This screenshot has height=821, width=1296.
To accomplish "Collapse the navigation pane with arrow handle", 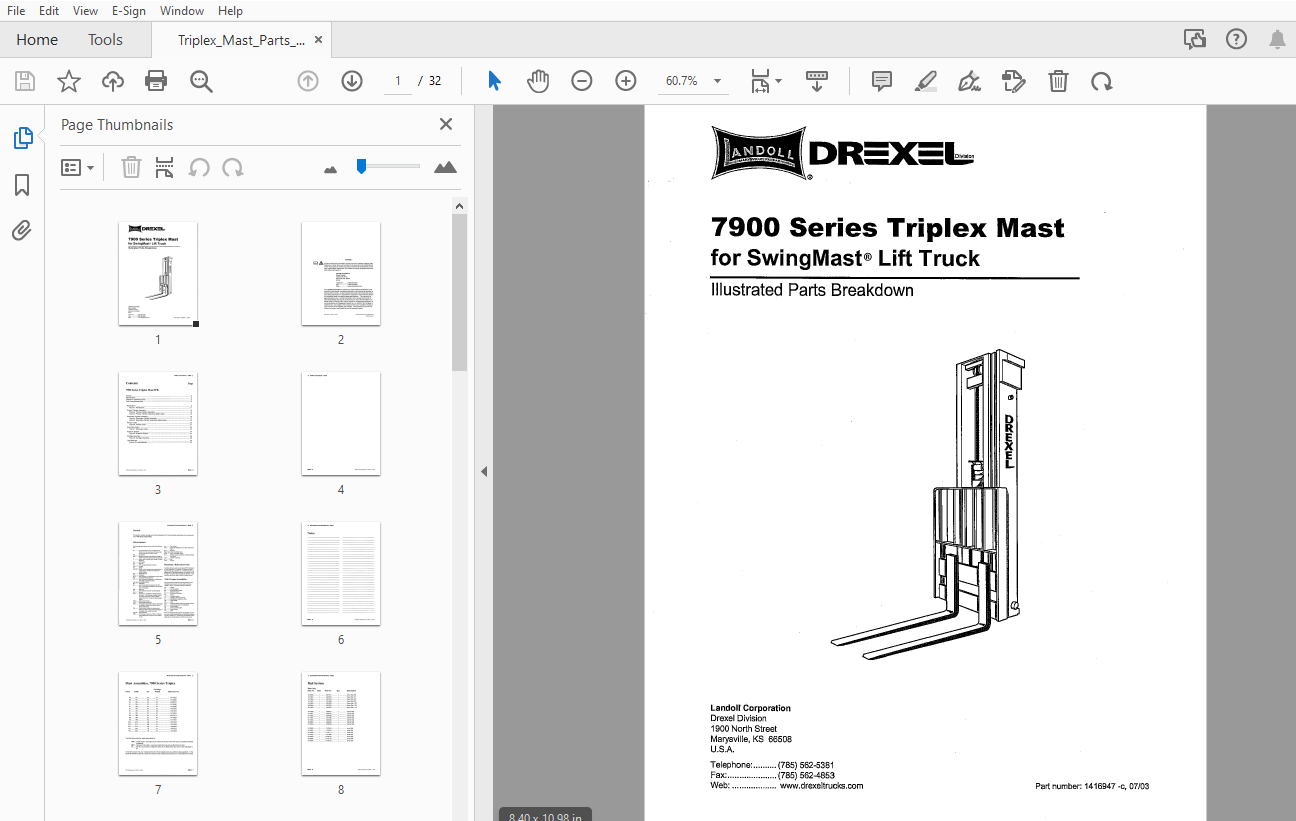I will coord(484,471).
